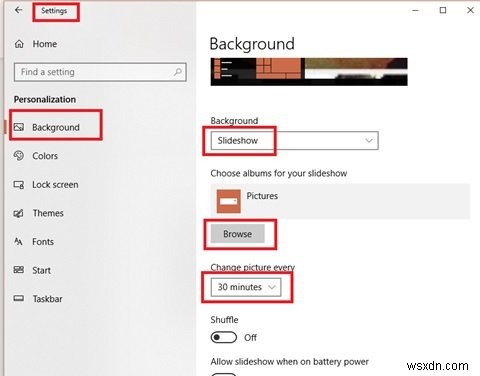This screenshot has height=376, width=480.
Task: Click the Themes brush icon
Action: (19, 213)
